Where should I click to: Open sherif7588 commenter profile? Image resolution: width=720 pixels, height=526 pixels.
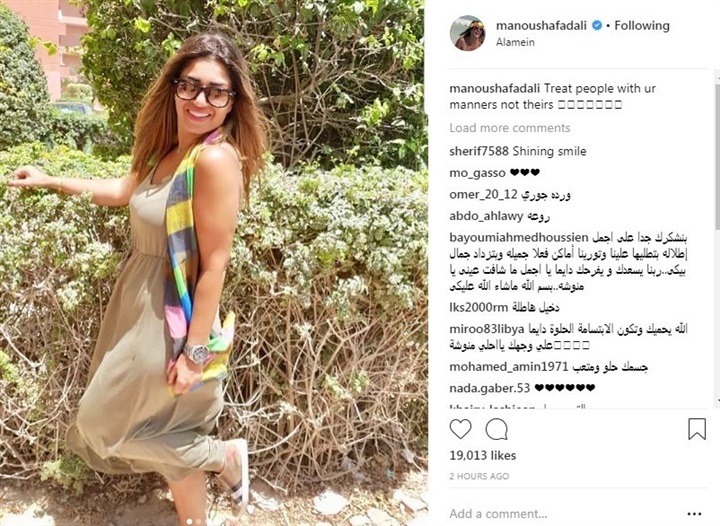click(x=479, y=151)
